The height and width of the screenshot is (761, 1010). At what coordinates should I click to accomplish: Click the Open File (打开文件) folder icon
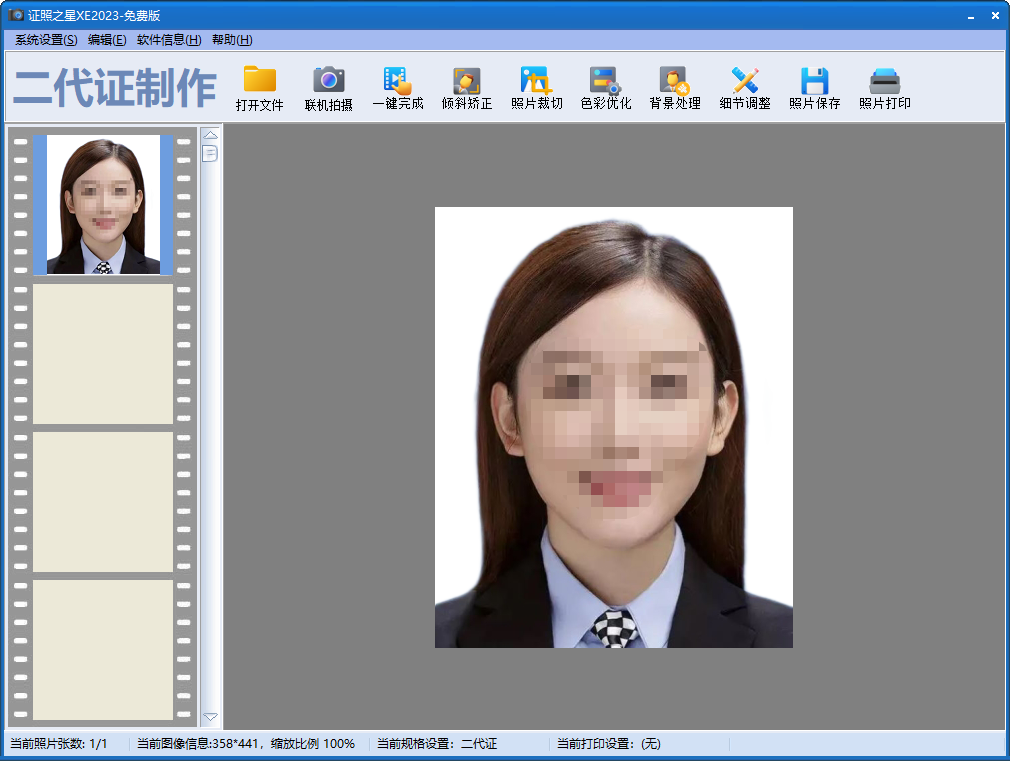pyautogui.click(x=260, y=82)
